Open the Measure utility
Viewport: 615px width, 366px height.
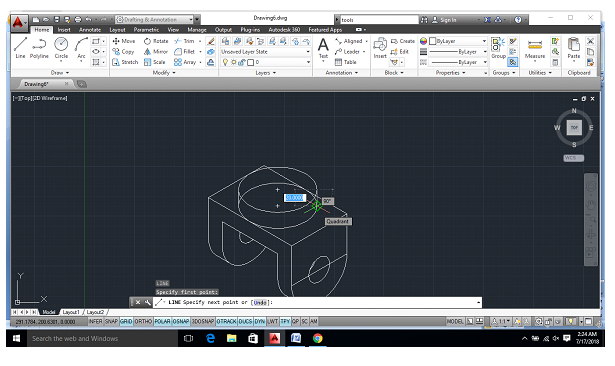535,48
